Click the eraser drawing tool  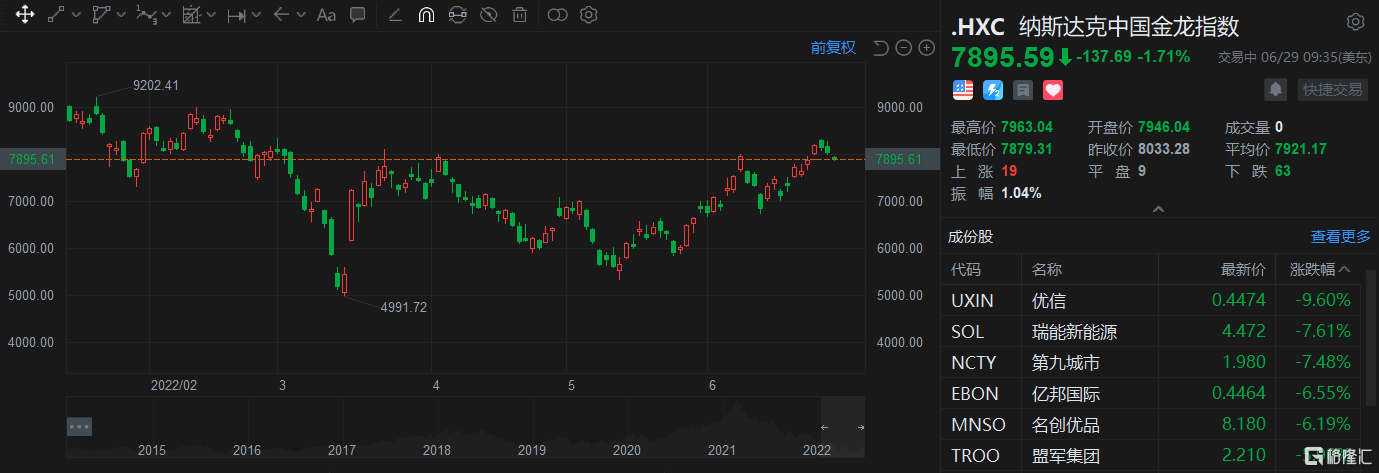(395, 15)
